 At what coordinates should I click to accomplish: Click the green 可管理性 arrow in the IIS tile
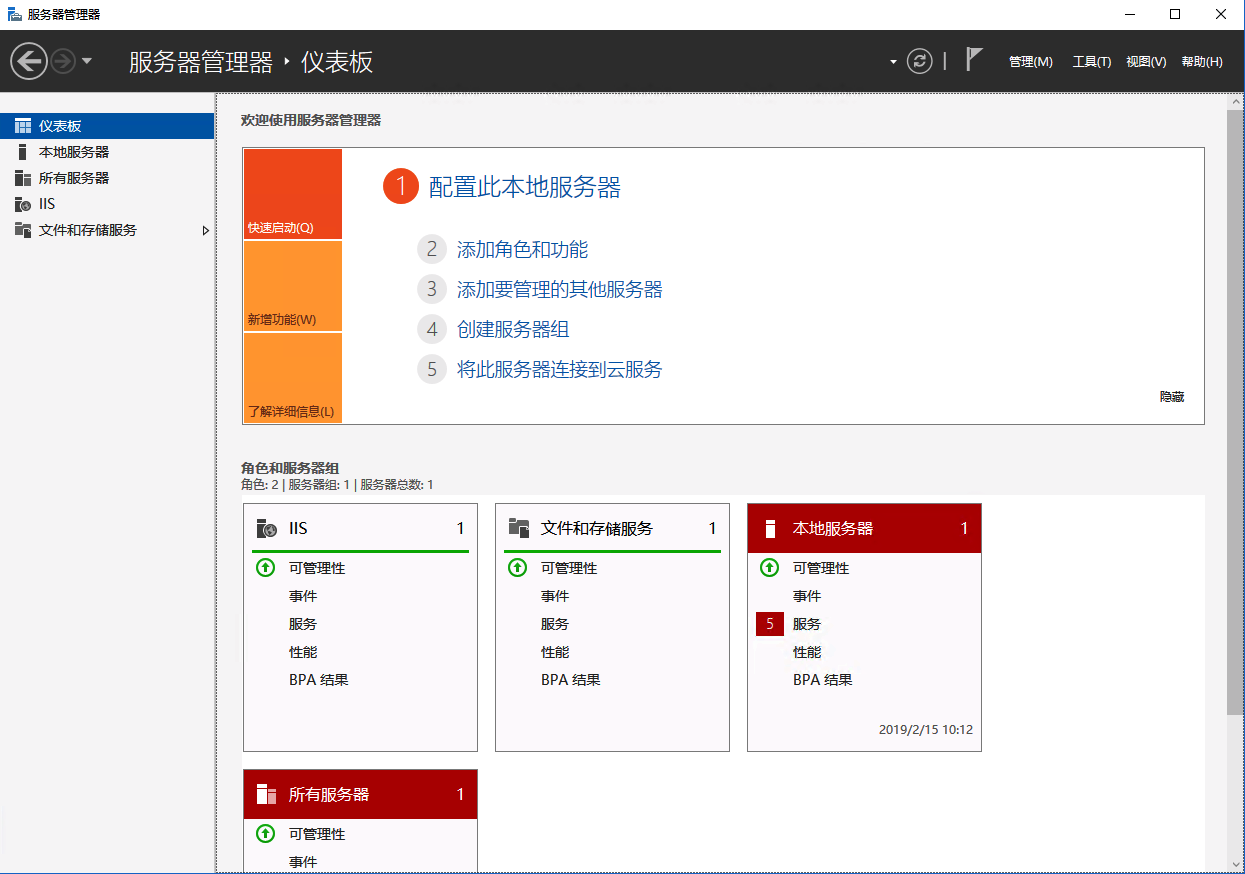(x=265, y=568)
